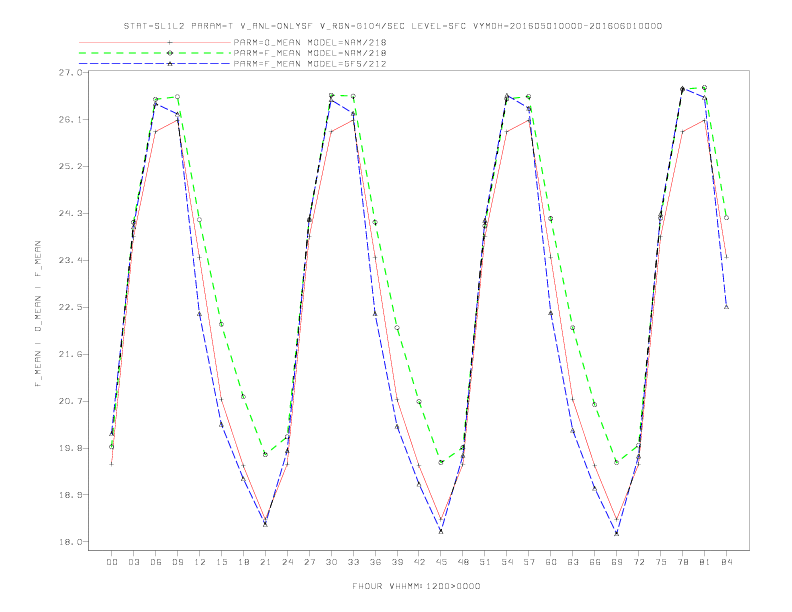Screen dimensions: 792x612
Task: Click y-axis tick label 27.0
Action: [70, 73]
